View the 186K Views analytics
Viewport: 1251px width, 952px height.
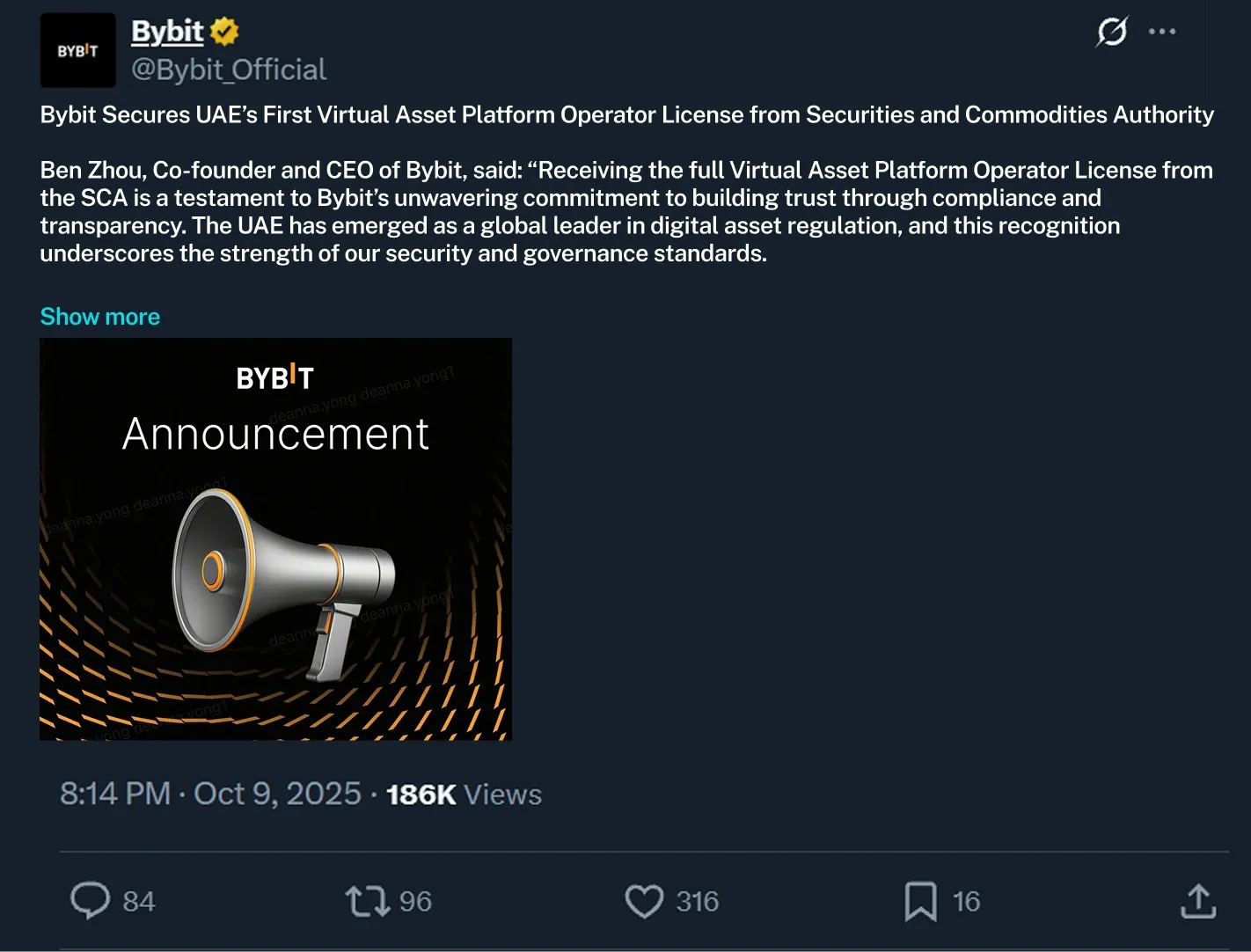462,793
